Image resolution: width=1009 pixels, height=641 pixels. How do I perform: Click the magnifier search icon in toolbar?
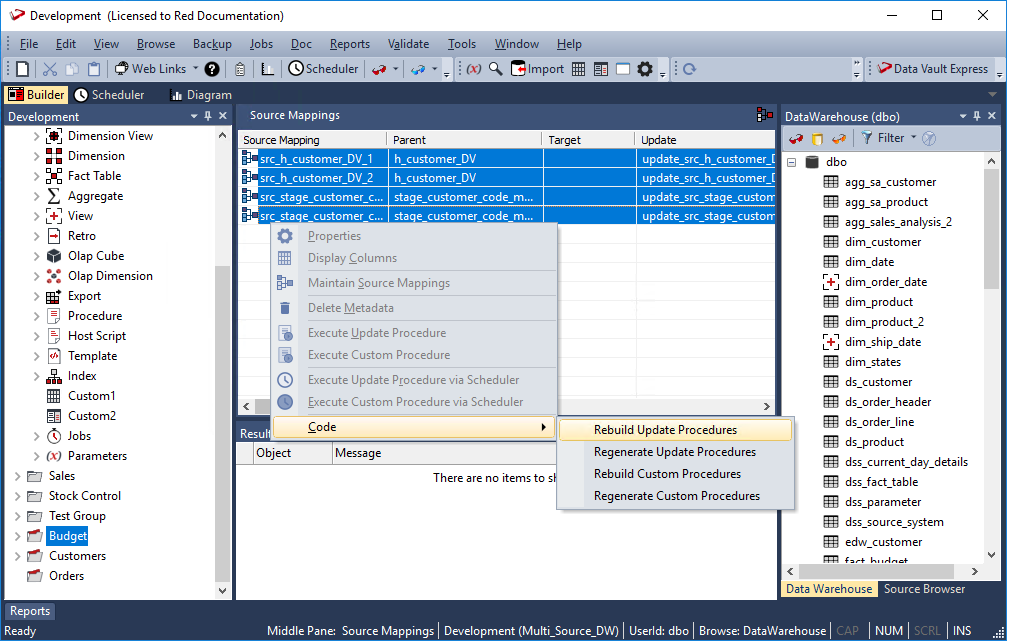tap(495, 69)
